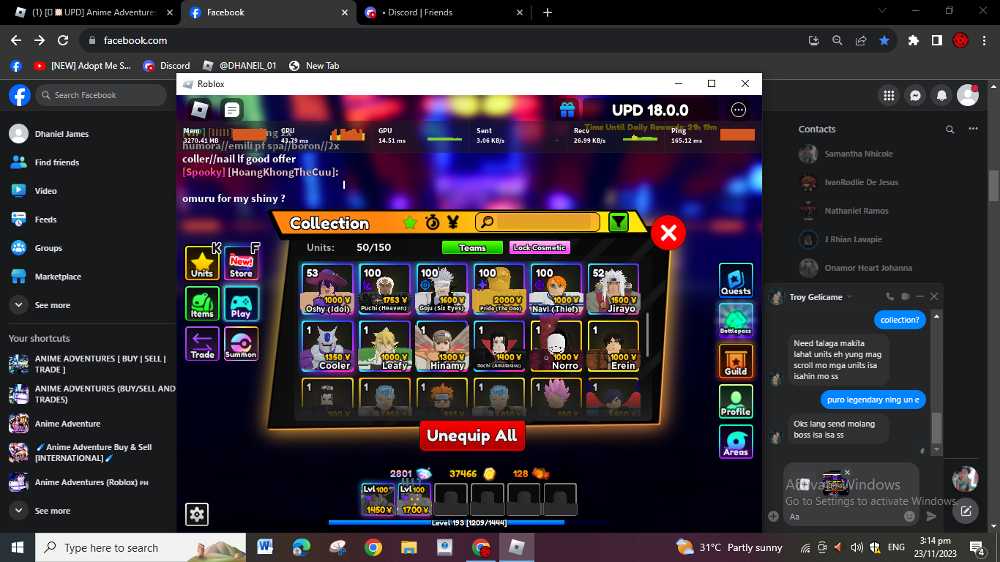Screen dimensions: 1000x562
Task: Toggle the Lock Cosmetic button
Action: click(x=540, y=248)
